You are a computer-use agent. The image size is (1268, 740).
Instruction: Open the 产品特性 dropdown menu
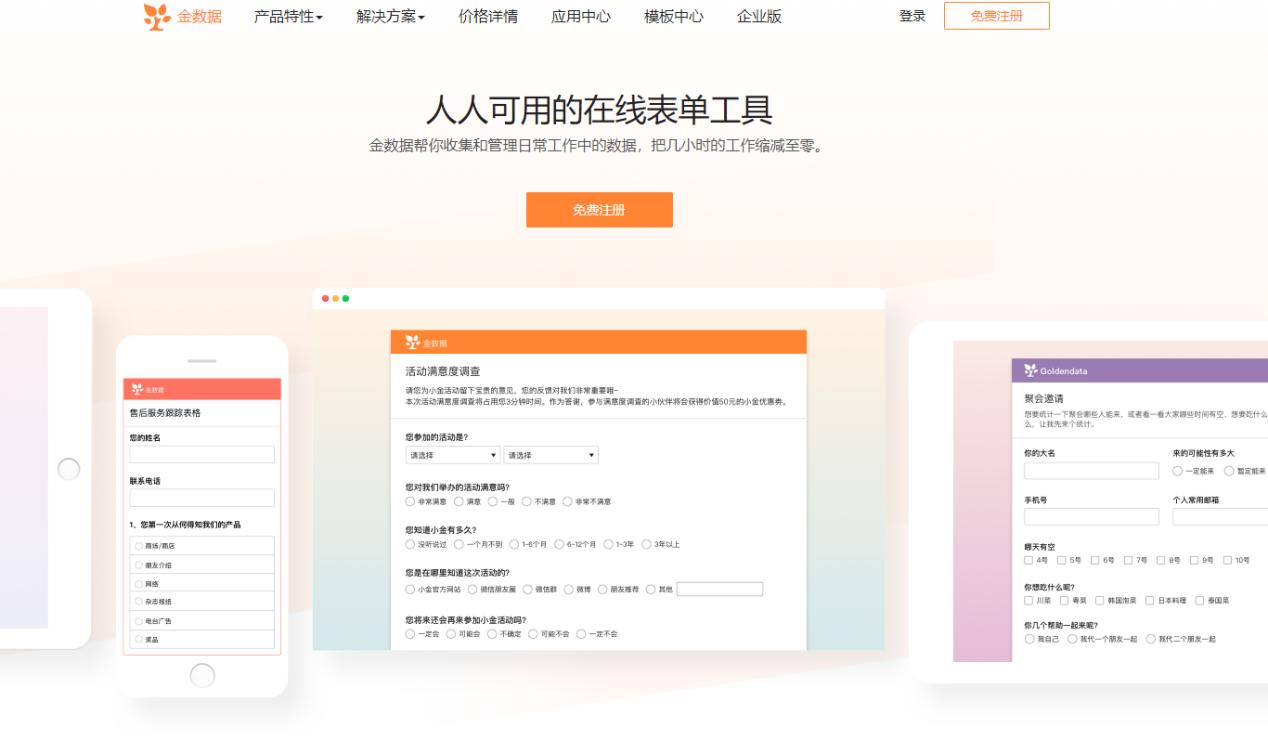click(281, 16)
